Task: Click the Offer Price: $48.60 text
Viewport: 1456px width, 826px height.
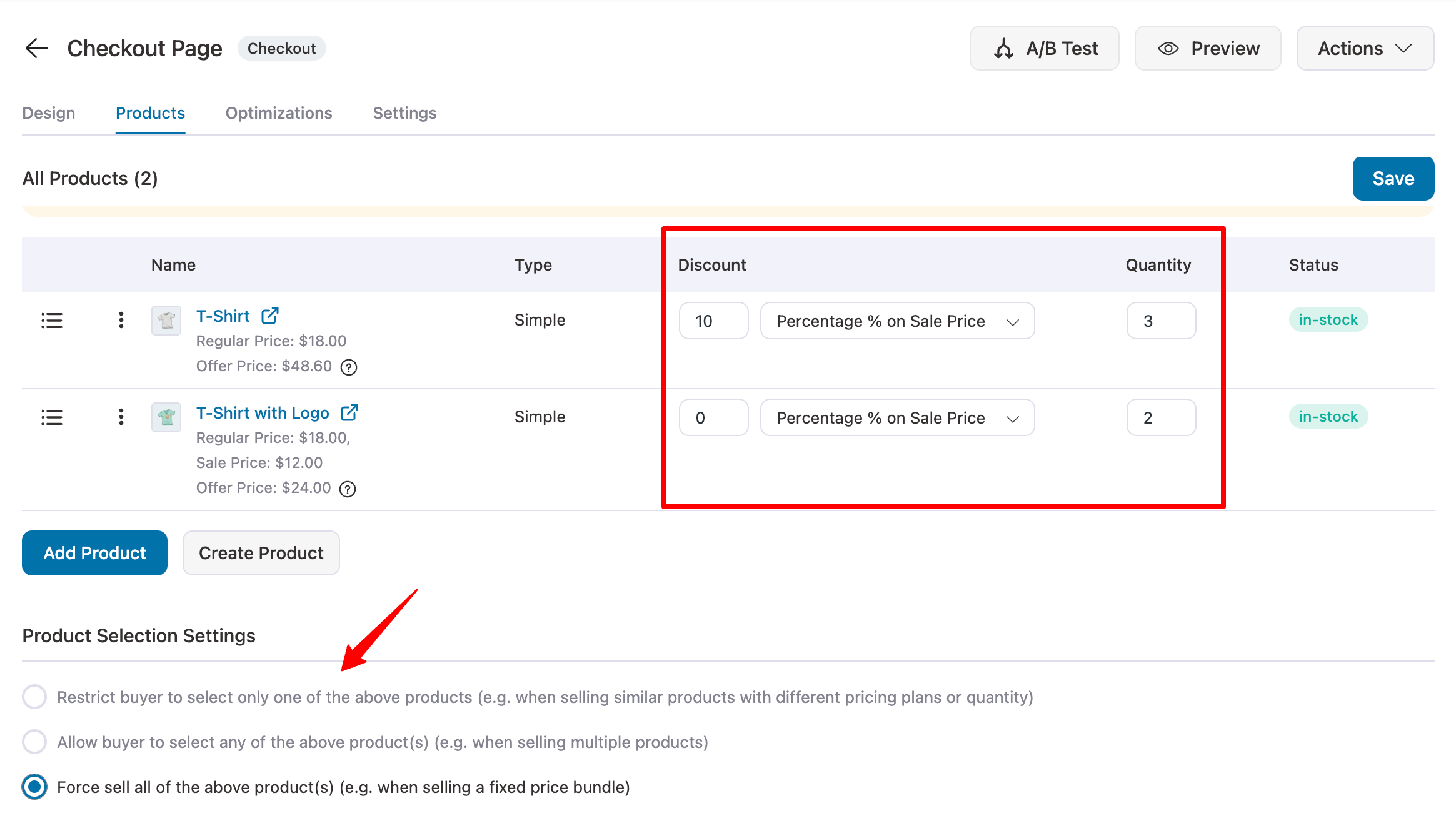Action: (x=264, y=366)
